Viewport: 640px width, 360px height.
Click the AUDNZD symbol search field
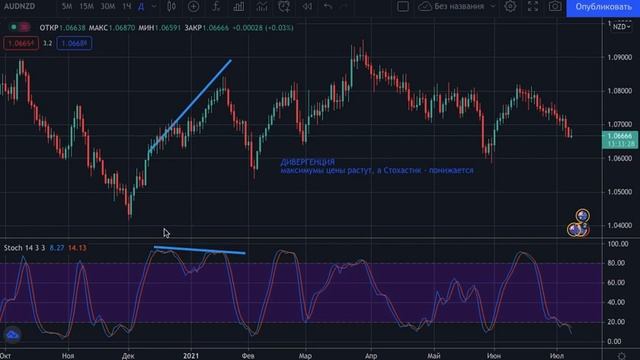pyautogui.click(x=19, y=6)
